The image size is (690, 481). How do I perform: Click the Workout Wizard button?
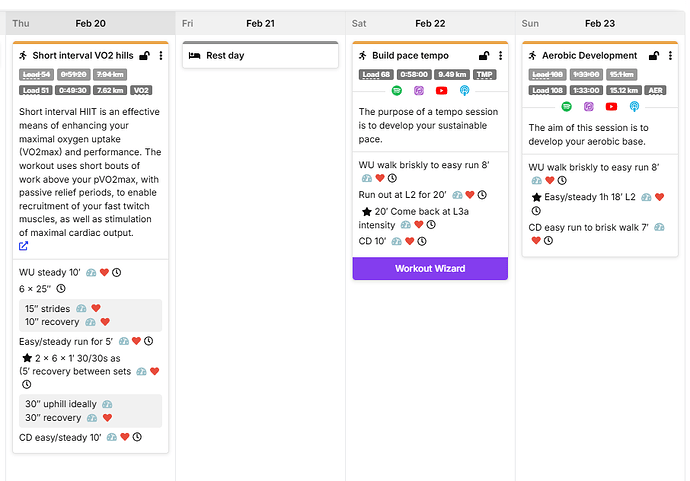430,268
